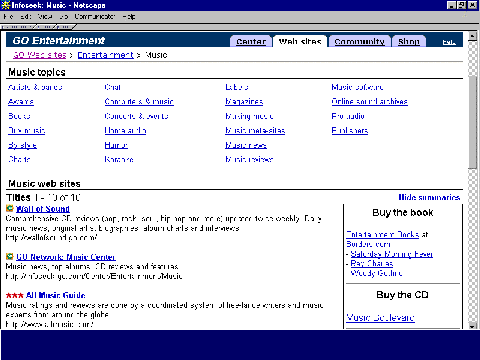
Task: Open the Help menu in the menu bar
Action: (128, 16)
